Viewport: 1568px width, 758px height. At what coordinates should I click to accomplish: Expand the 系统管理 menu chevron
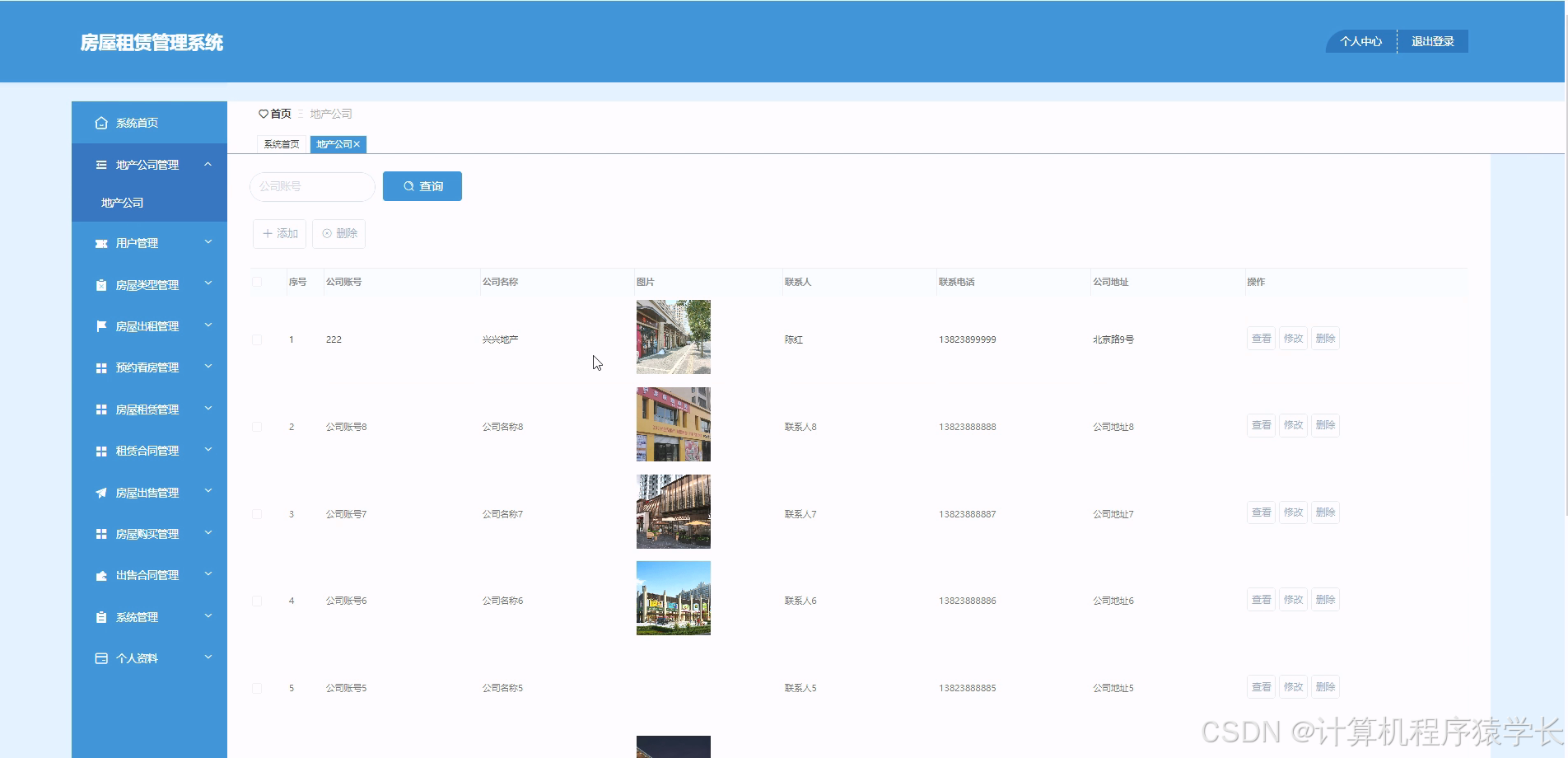tap(208, 616)
